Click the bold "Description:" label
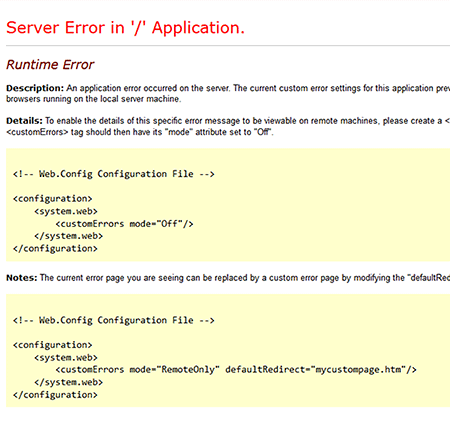 (x=35, y=88)
